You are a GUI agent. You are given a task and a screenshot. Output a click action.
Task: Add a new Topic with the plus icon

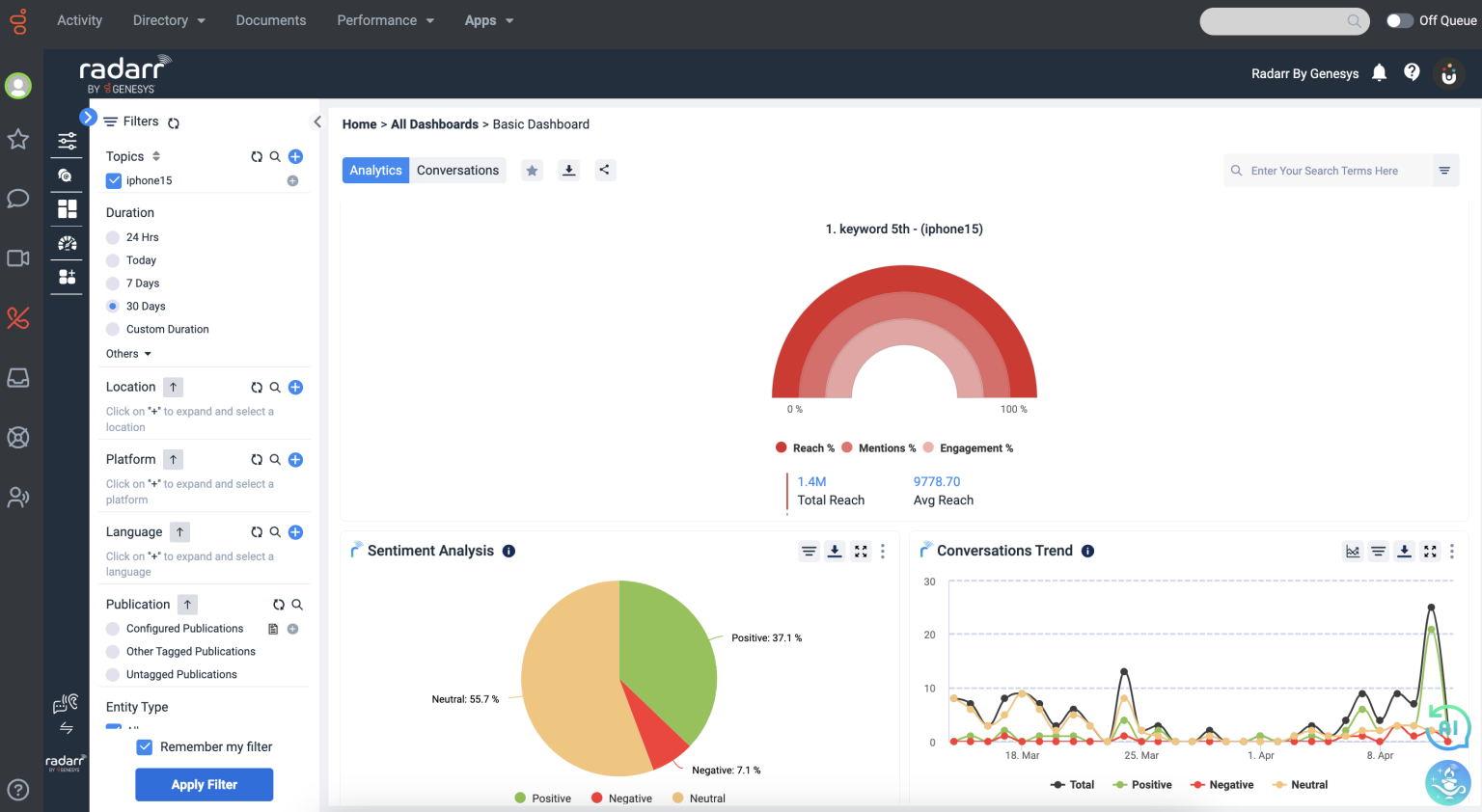[x=295, y=155]
